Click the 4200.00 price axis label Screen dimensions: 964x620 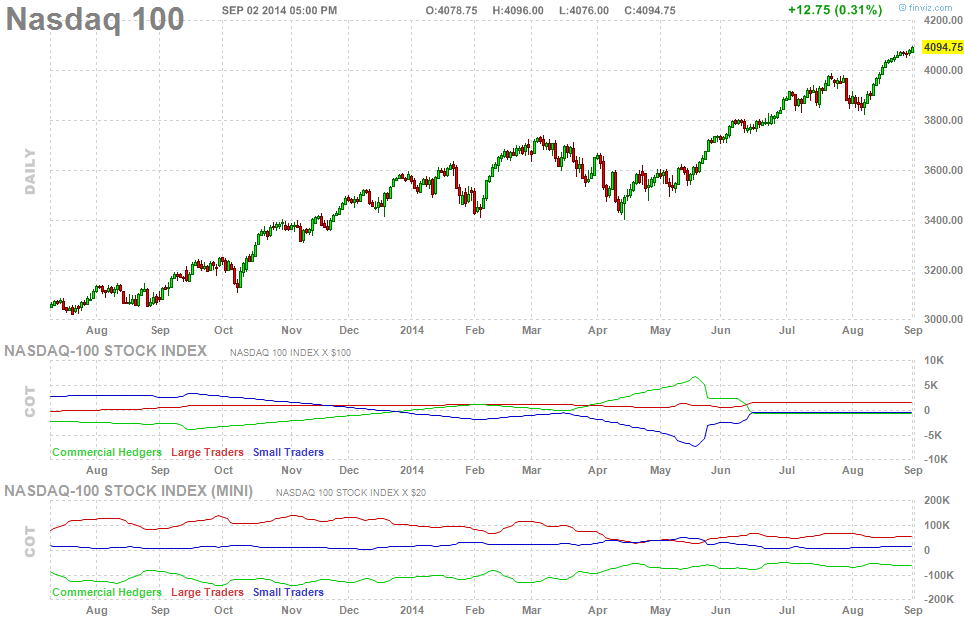pyautogui.click(x=943, y=20)
